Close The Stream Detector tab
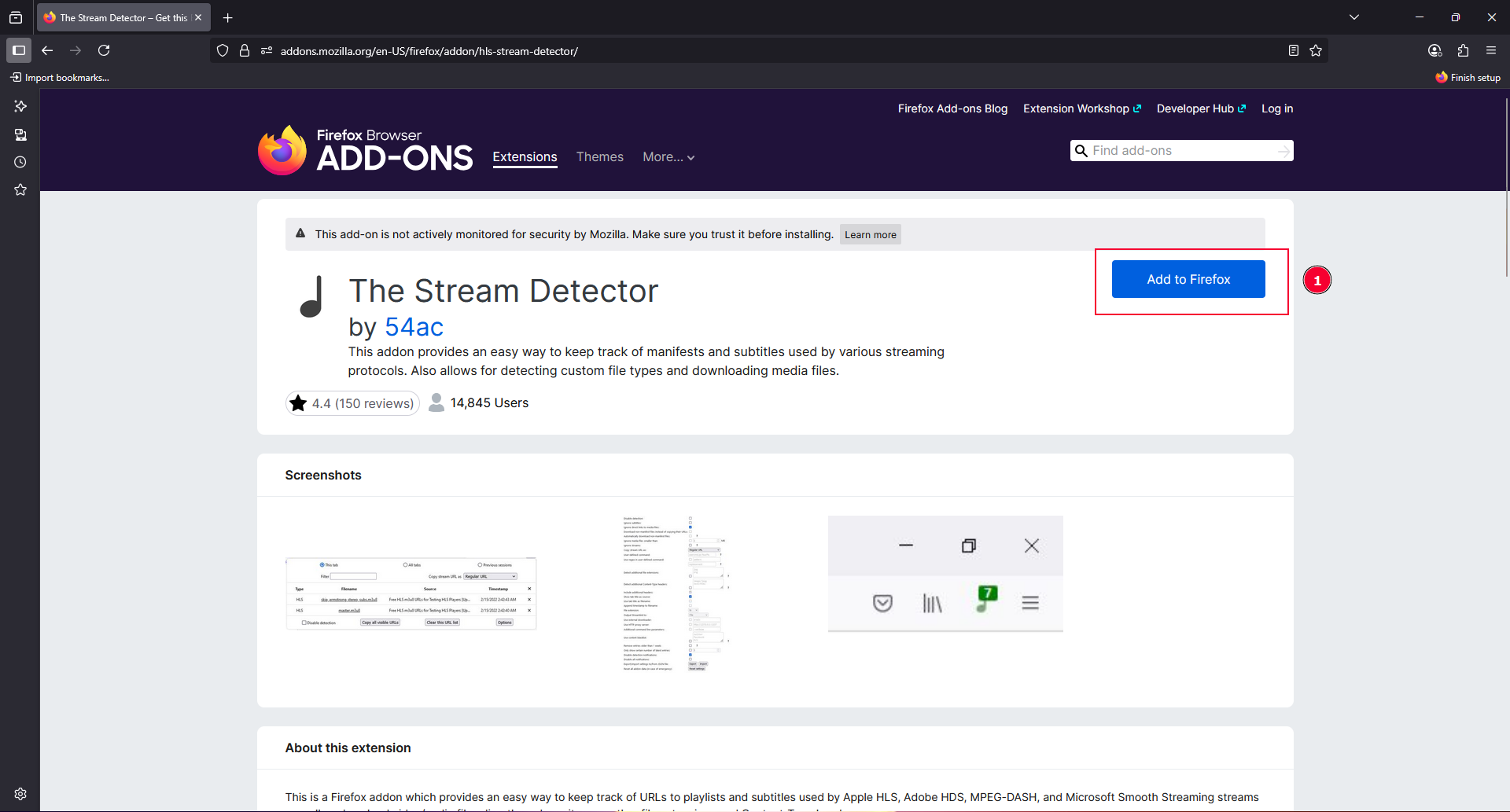Viewport: 1510px width, 812px height. pos(198,17)
